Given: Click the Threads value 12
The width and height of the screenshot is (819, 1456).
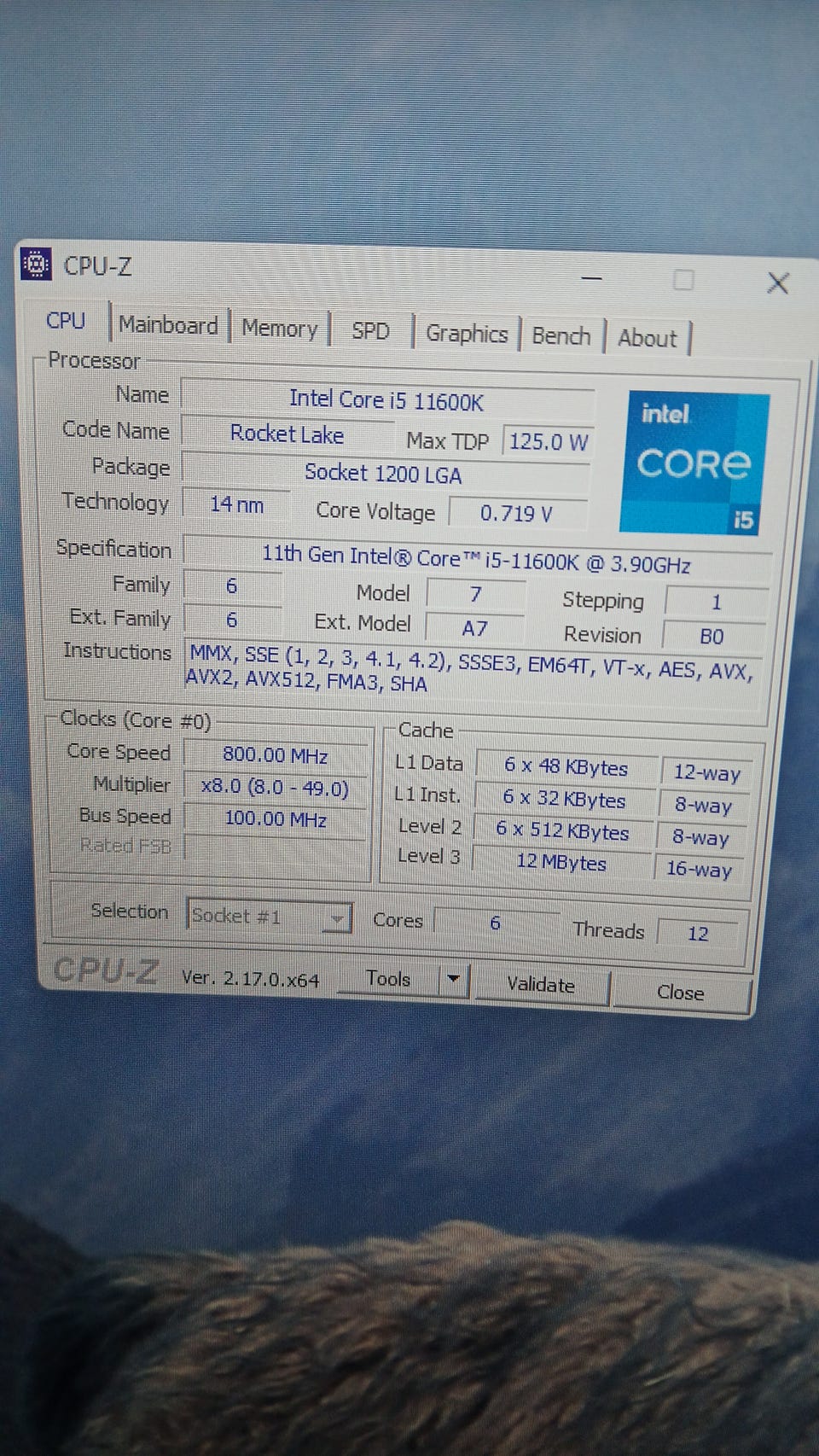Looking at the screenshot, I should [699, 933].
